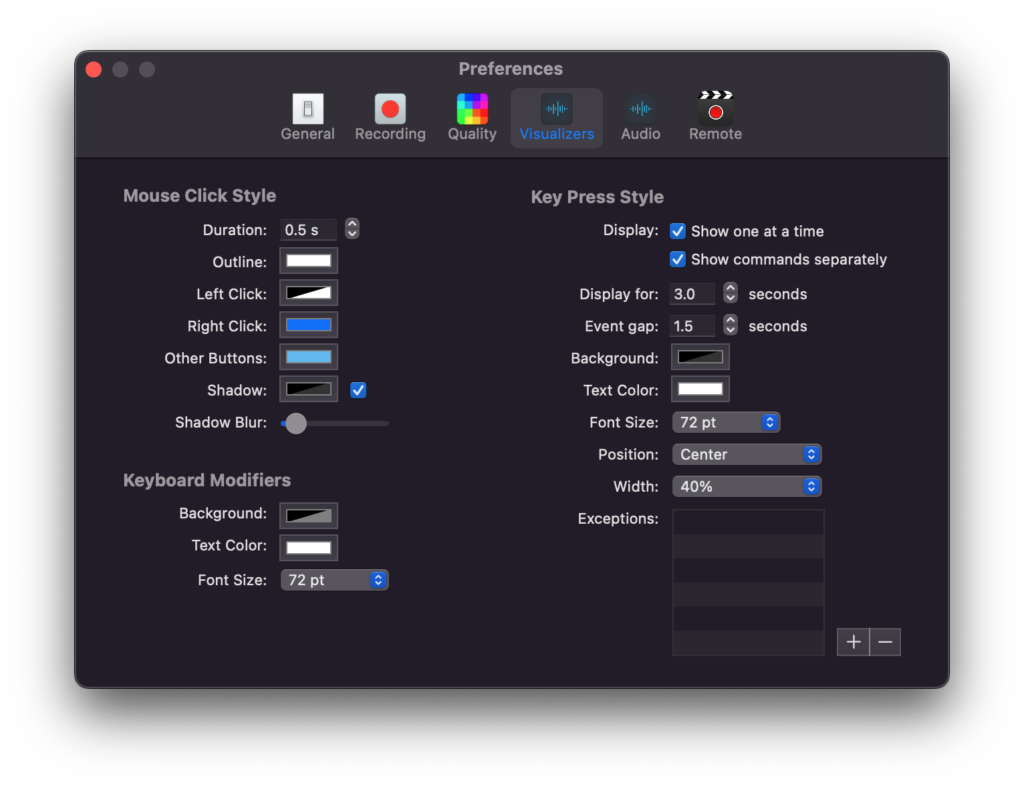Open Keyboard Modifiers Text Color well
The width and height of the screenshot is (1024, 787).
tap(308, 547)
